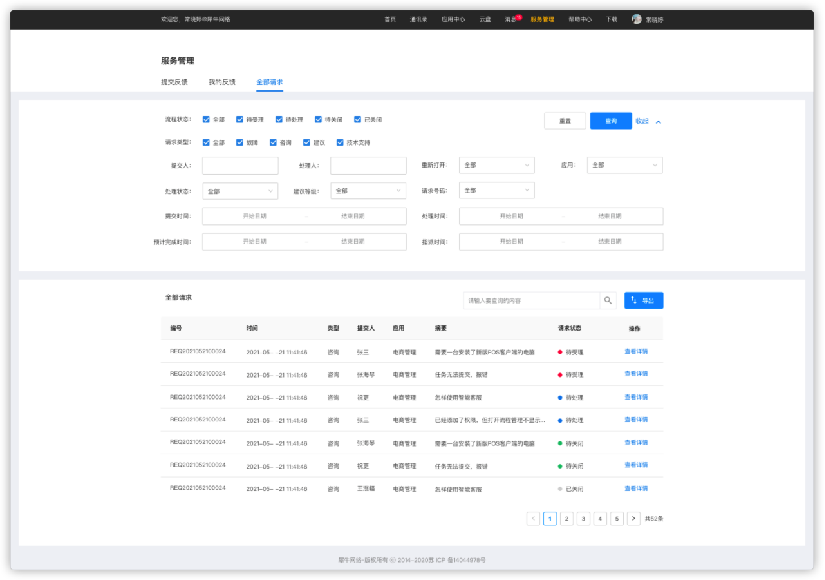Toggle the 咨询 checkbox
The height and width of the screenshot is (580, 825).
coord(273,143)
